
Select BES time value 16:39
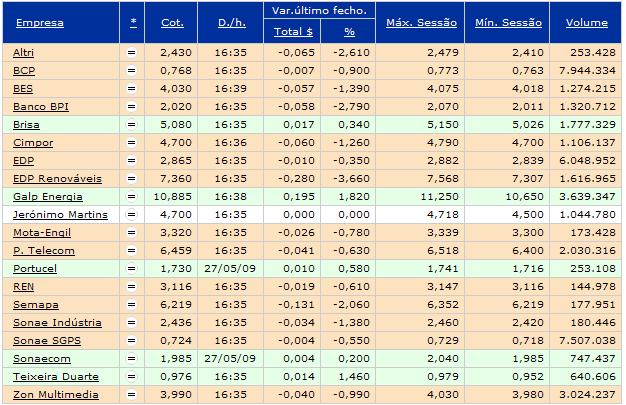(x=231, y=89)
